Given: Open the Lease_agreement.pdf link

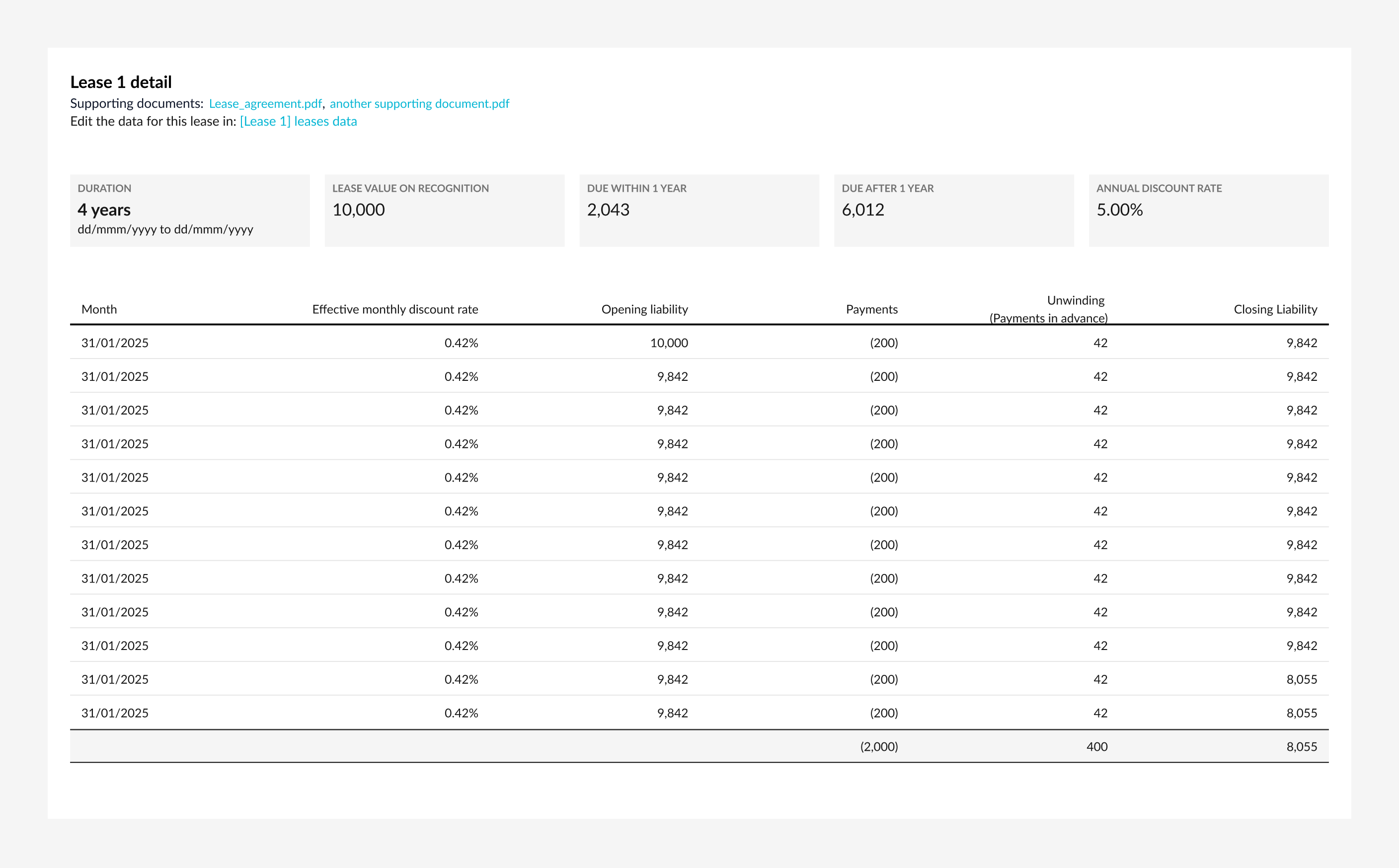Looking at the screenshot, I should [x=265, y=103].
